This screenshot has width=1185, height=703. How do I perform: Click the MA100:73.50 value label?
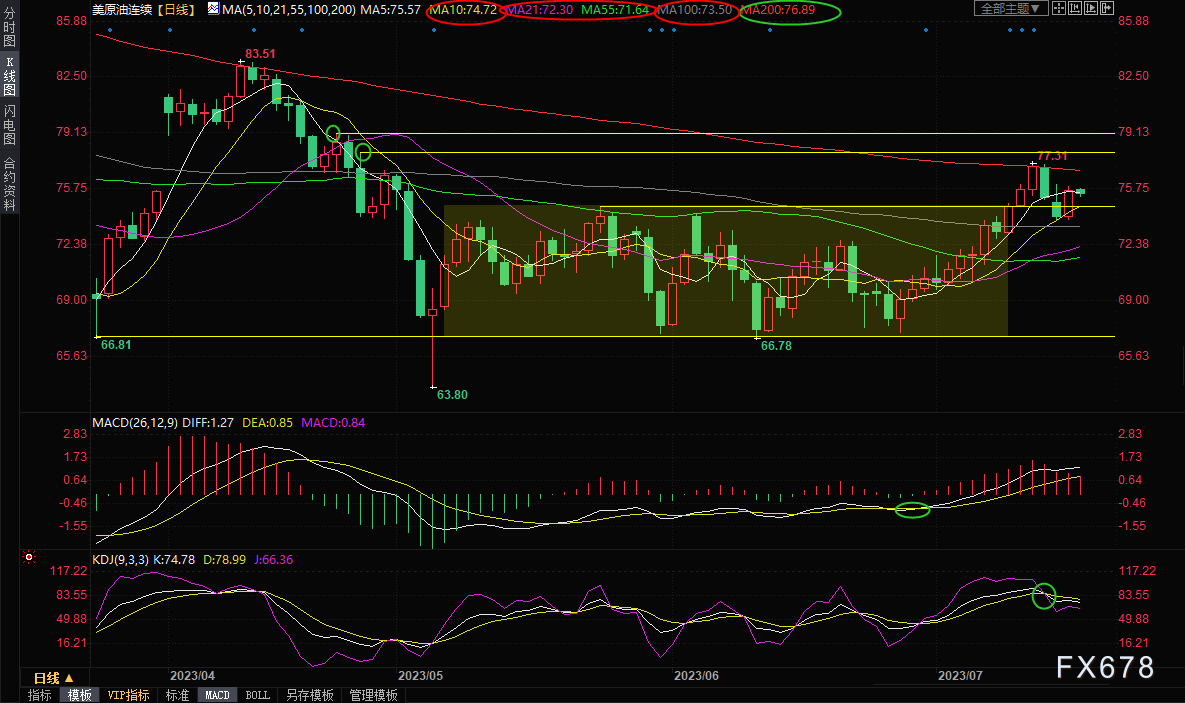click(x=695, y=10)
